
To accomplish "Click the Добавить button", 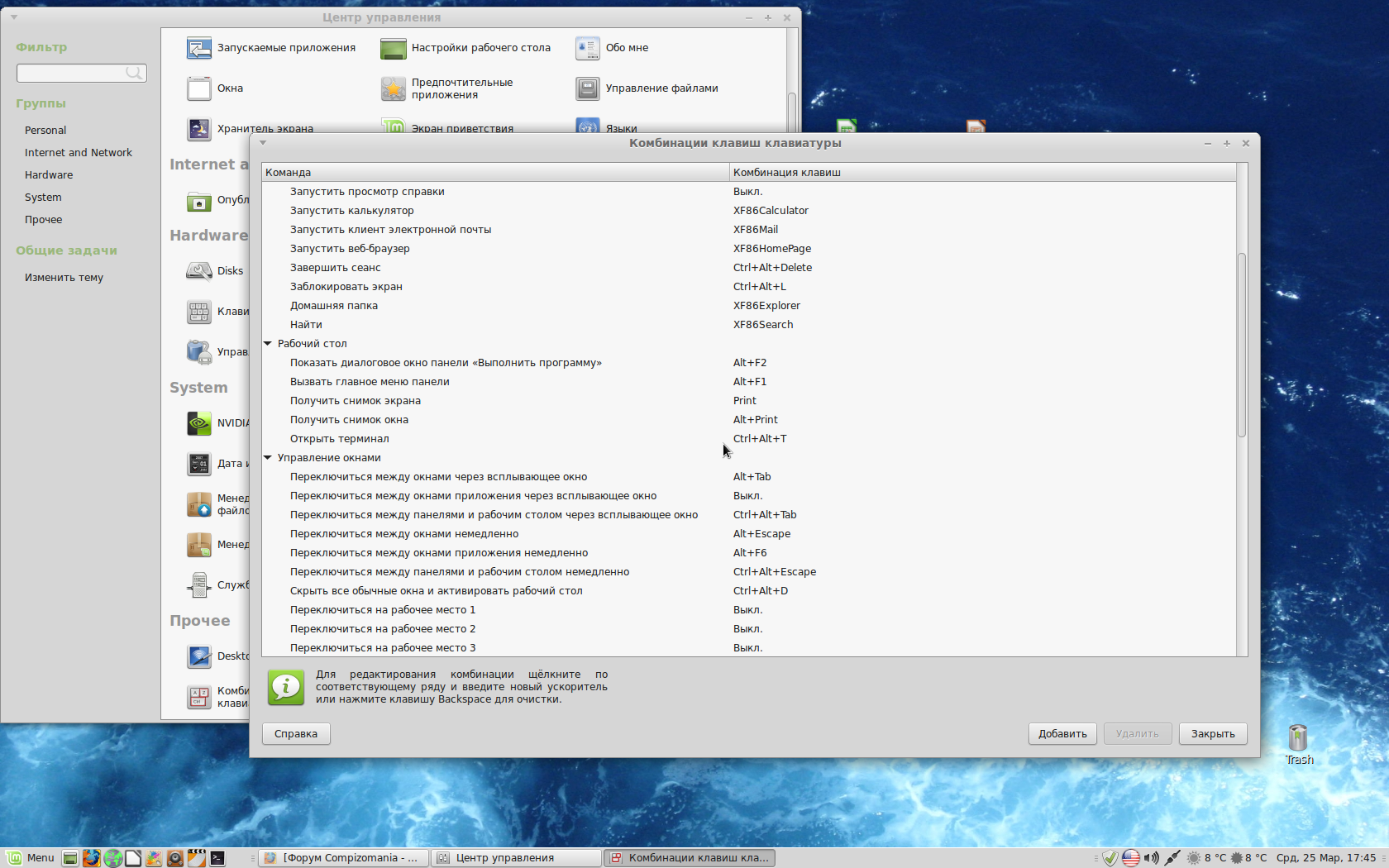I will click(1062, 734).
